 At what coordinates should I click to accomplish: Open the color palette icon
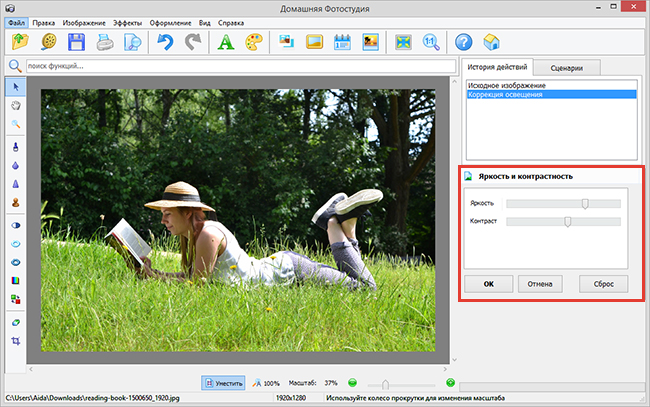point(254,42)
